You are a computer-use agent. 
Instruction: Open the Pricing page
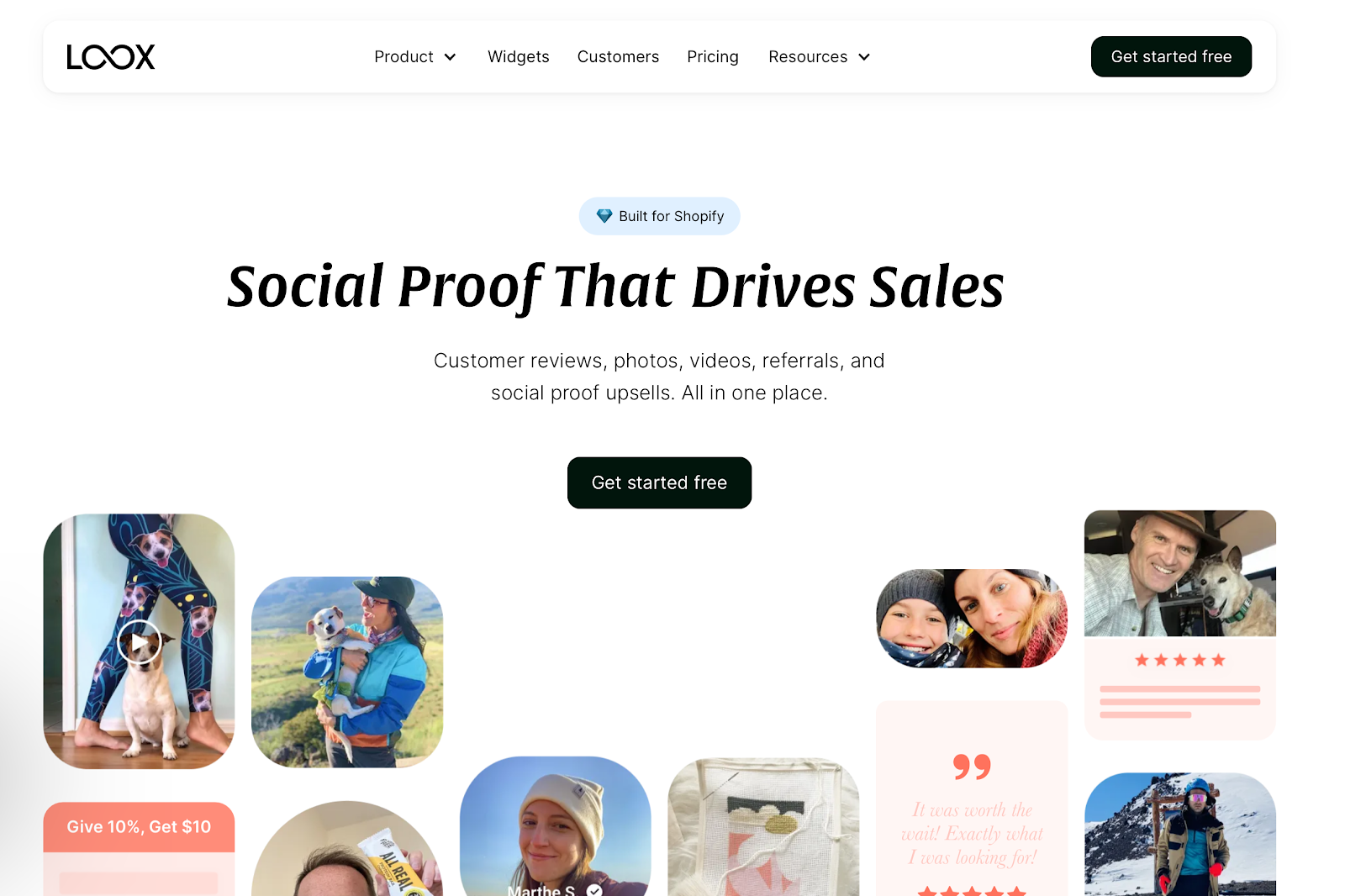[713, 57]
